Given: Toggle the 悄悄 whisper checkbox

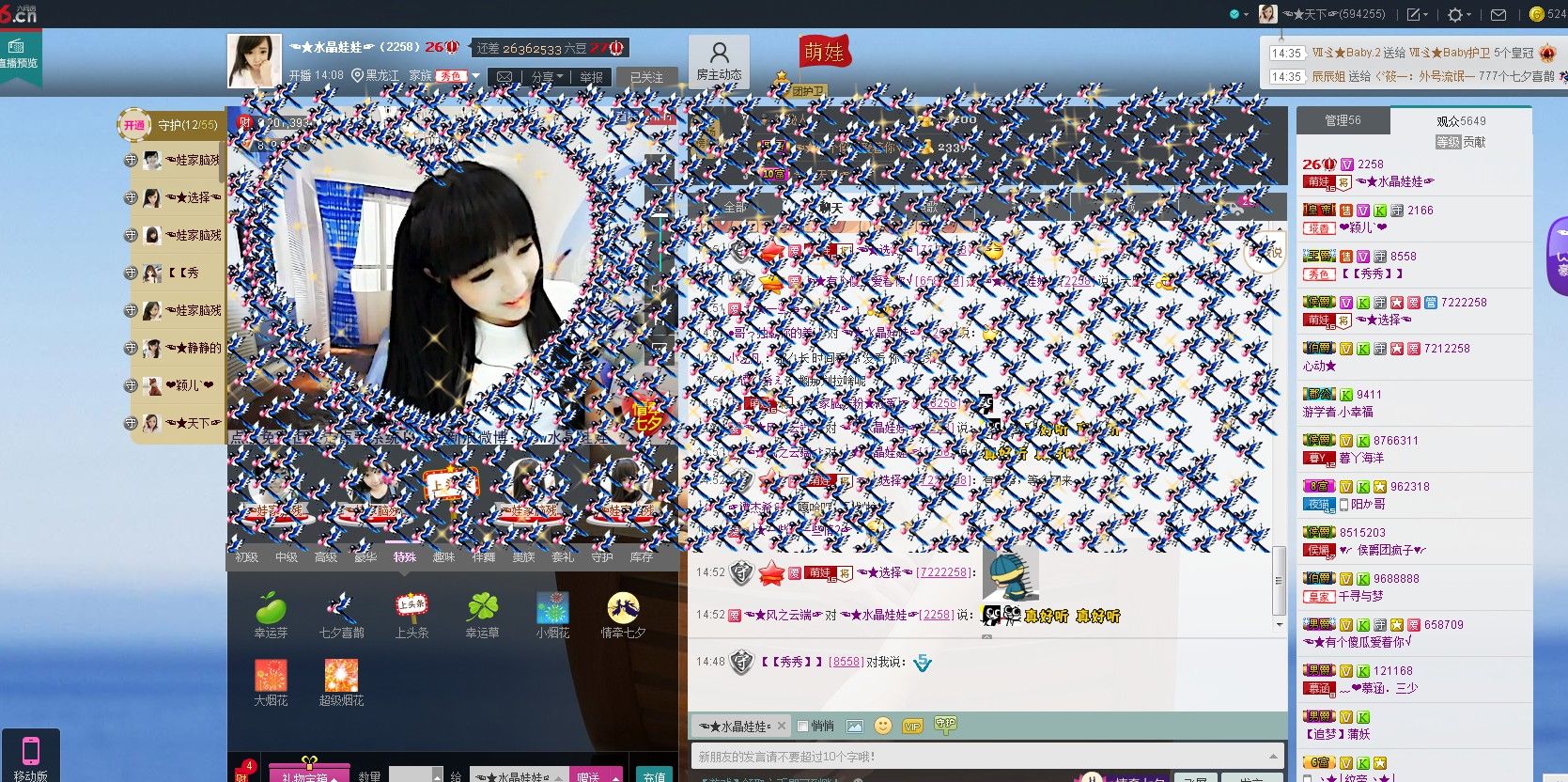Looking at the screenshot, I should pyautogui.click(x=803, y=726).
